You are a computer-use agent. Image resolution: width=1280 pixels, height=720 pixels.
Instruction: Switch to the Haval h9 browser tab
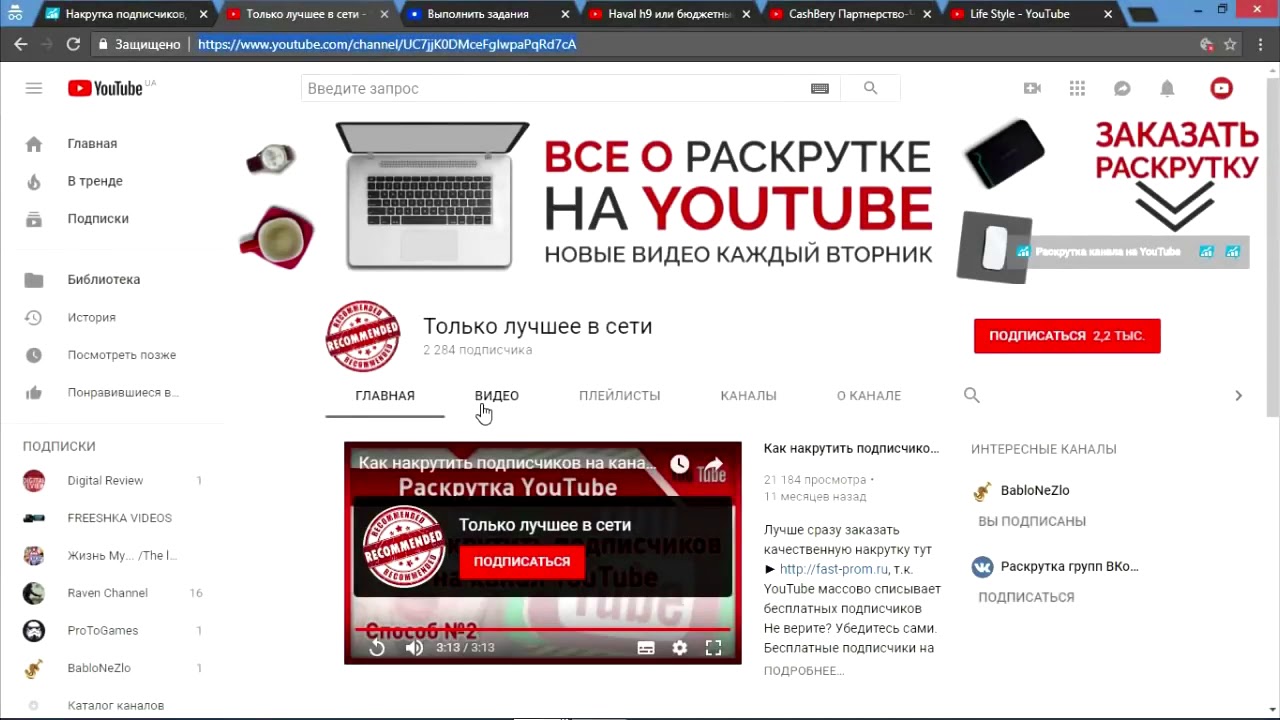click(x=668, y=14)
